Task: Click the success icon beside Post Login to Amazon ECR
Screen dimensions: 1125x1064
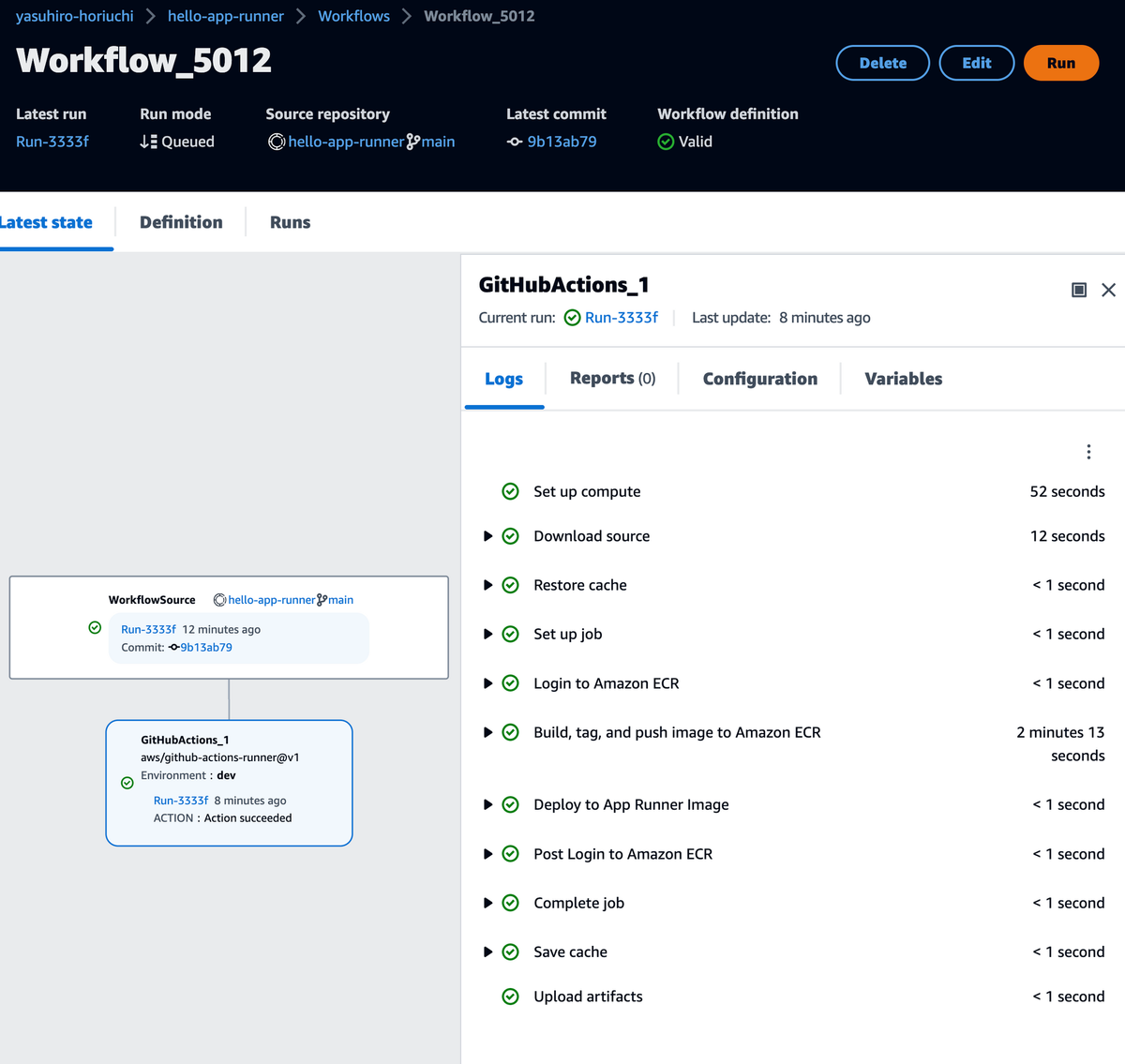Action: pyautogui.click(x=511, y=854)
